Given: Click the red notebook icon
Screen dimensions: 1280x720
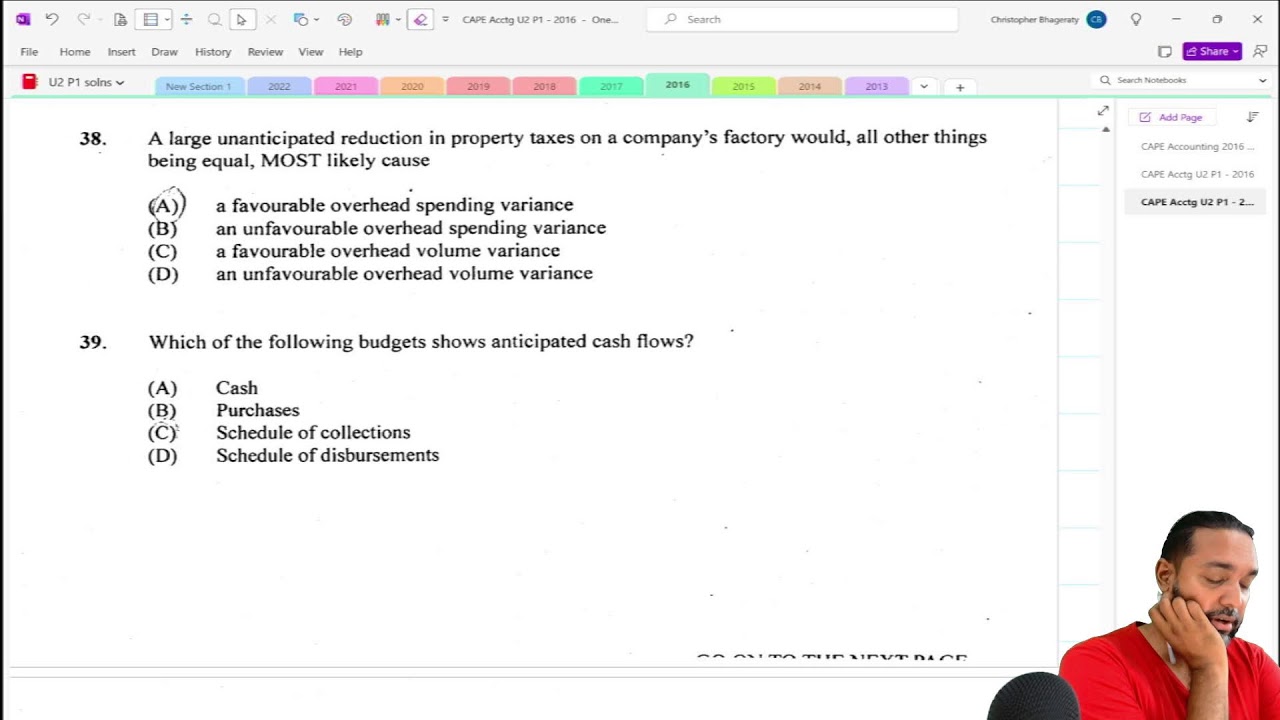Looking at the screenshot, I should pyautogui.click(x=29, y=82).
